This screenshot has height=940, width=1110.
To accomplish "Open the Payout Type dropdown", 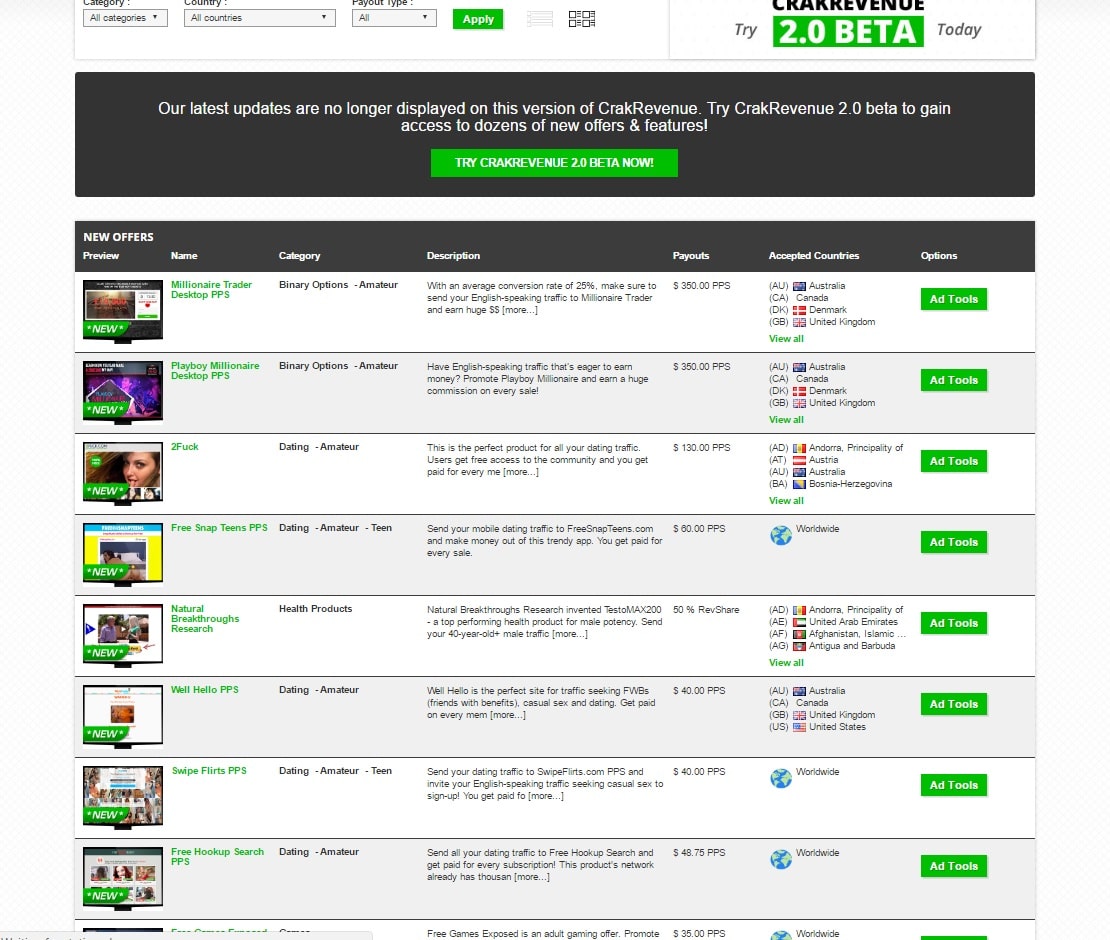I will pyautogui.click(x=394, y=18).
